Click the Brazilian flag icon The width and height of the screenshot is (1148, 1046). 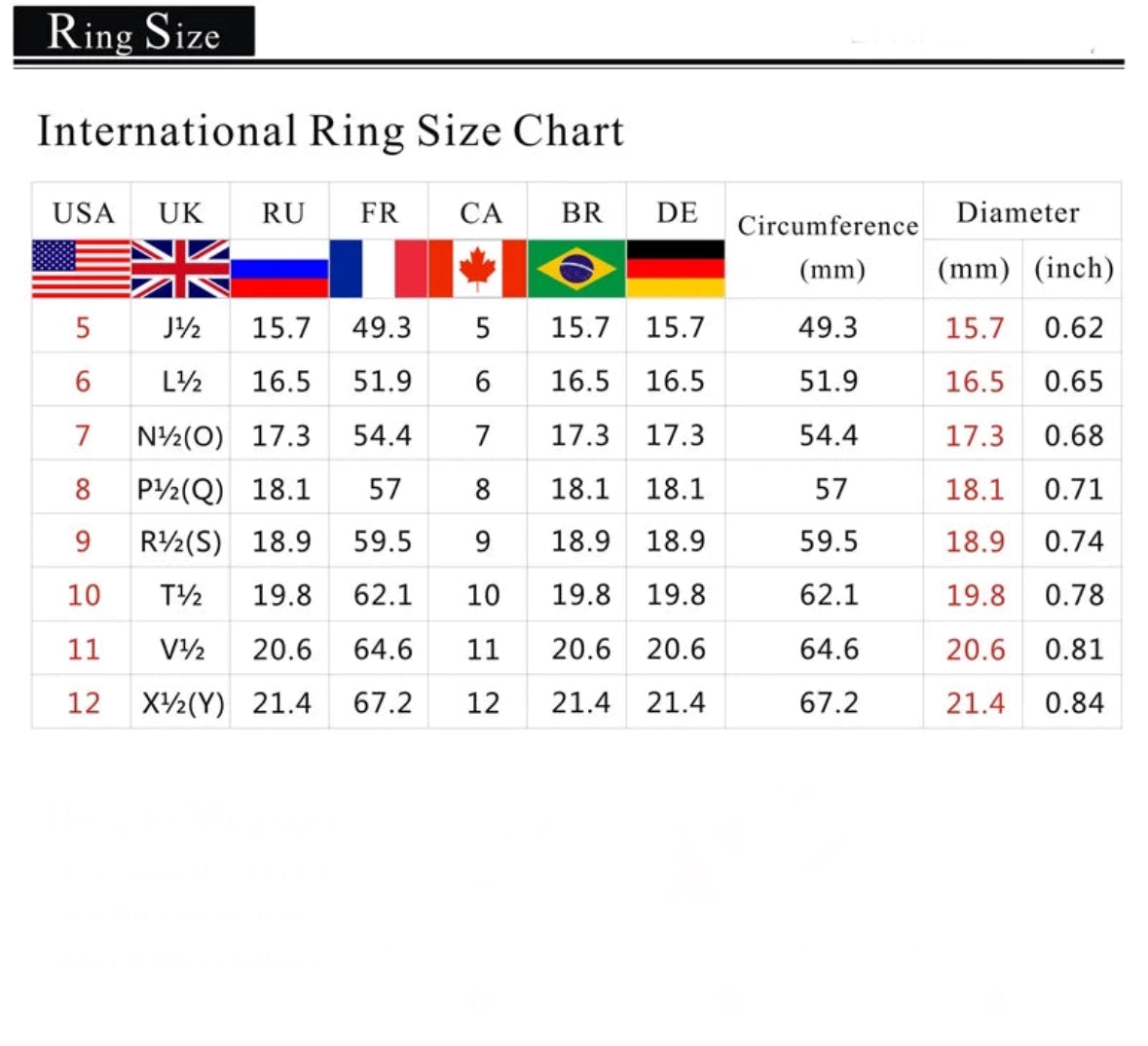click(x=576, y=269)
